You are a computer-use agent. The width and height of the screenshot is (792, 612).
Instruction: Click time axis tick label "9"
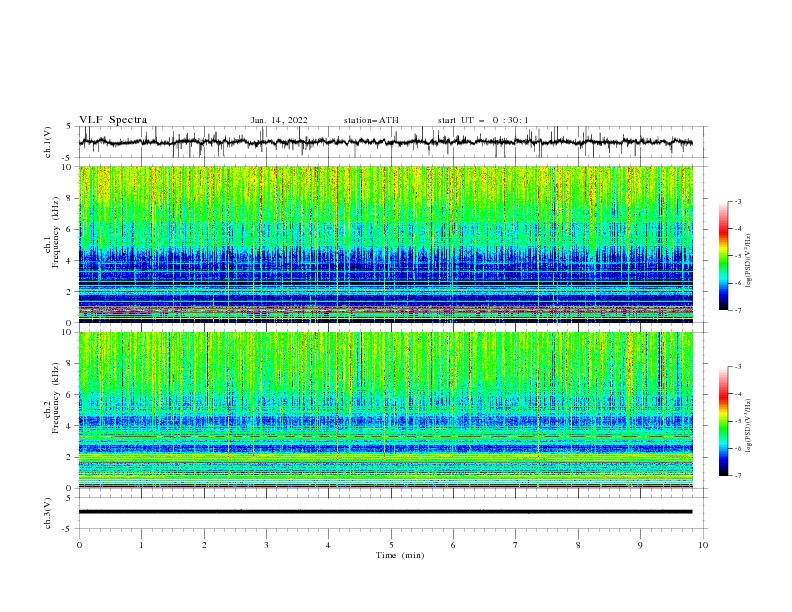click(x=640, y=545)
